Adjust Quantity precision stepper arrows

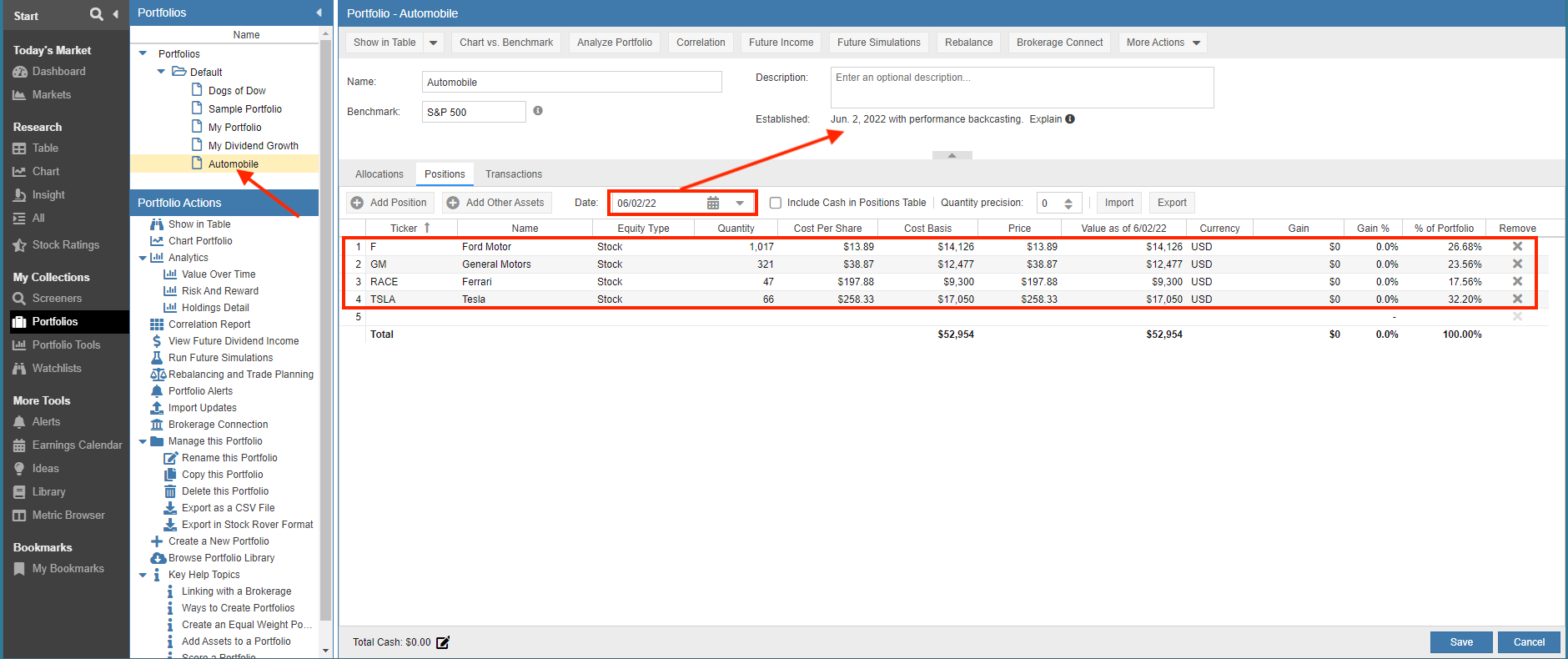click(x=1068, y=203)
